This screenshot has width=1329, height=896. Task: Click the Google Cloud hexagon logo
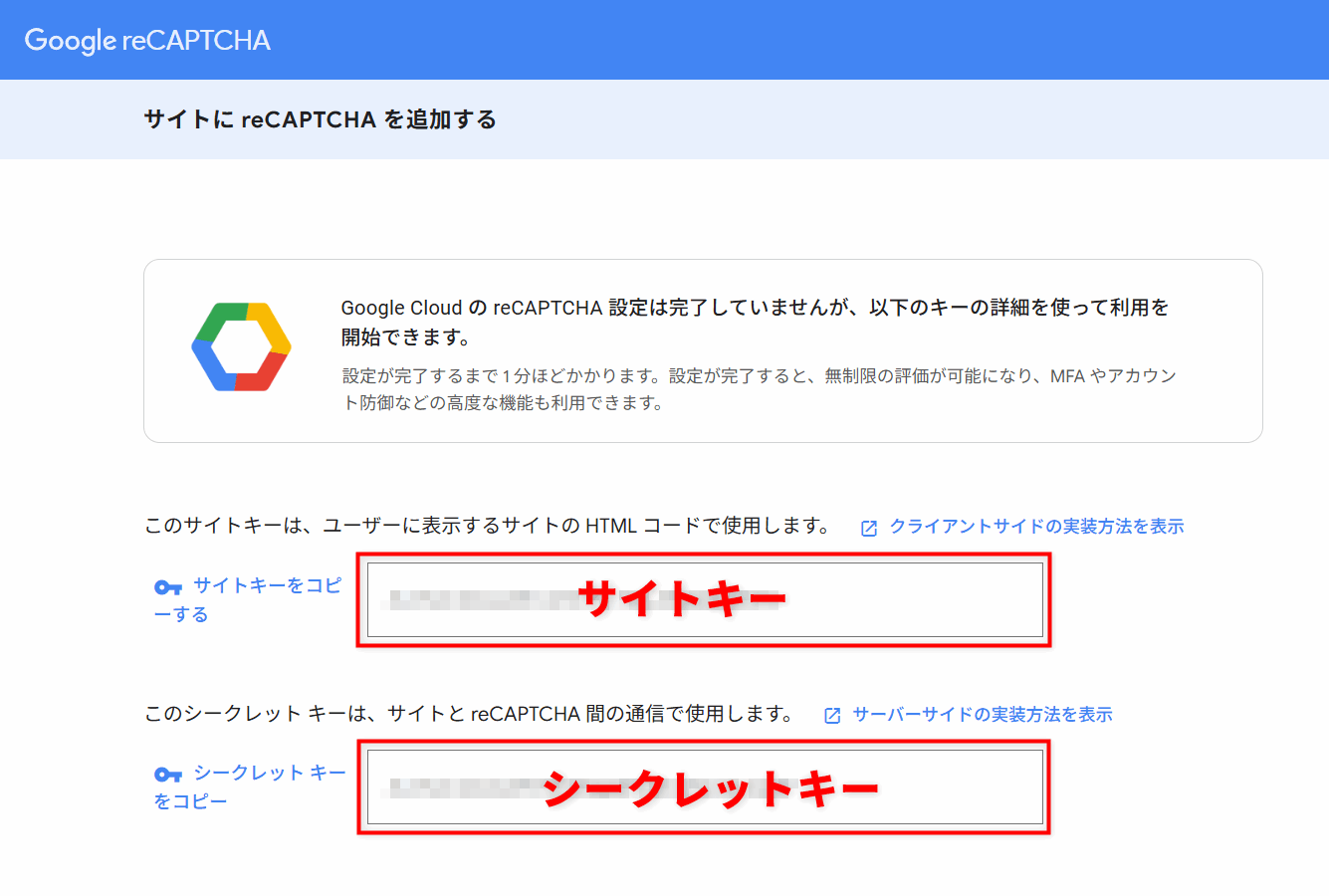click(x=241, y=346)
